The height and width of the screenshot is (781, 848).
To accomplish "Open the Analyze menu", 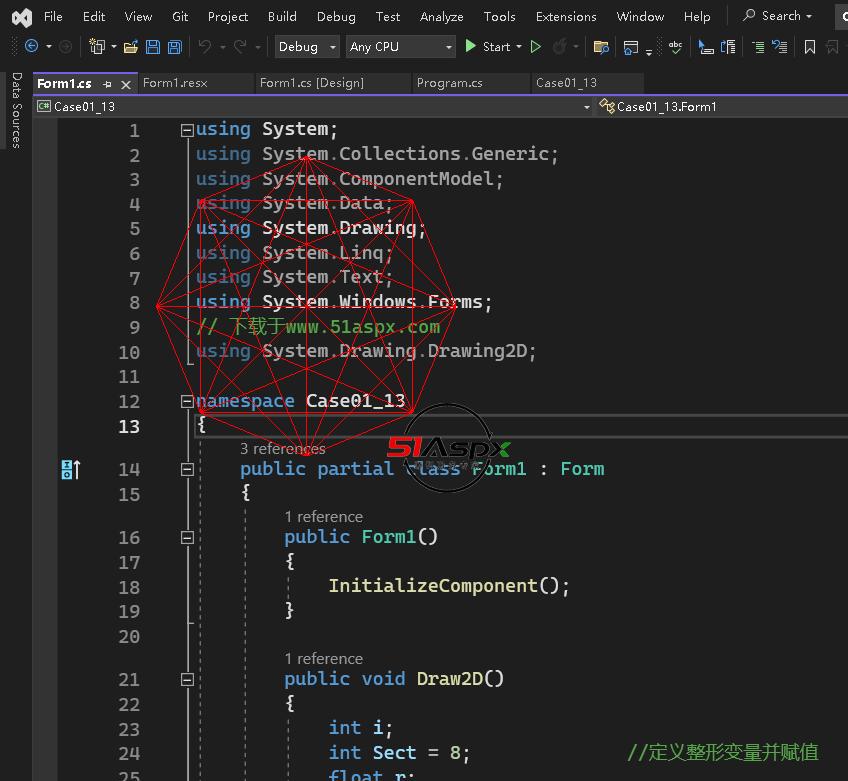I will (x=441, y=17).
